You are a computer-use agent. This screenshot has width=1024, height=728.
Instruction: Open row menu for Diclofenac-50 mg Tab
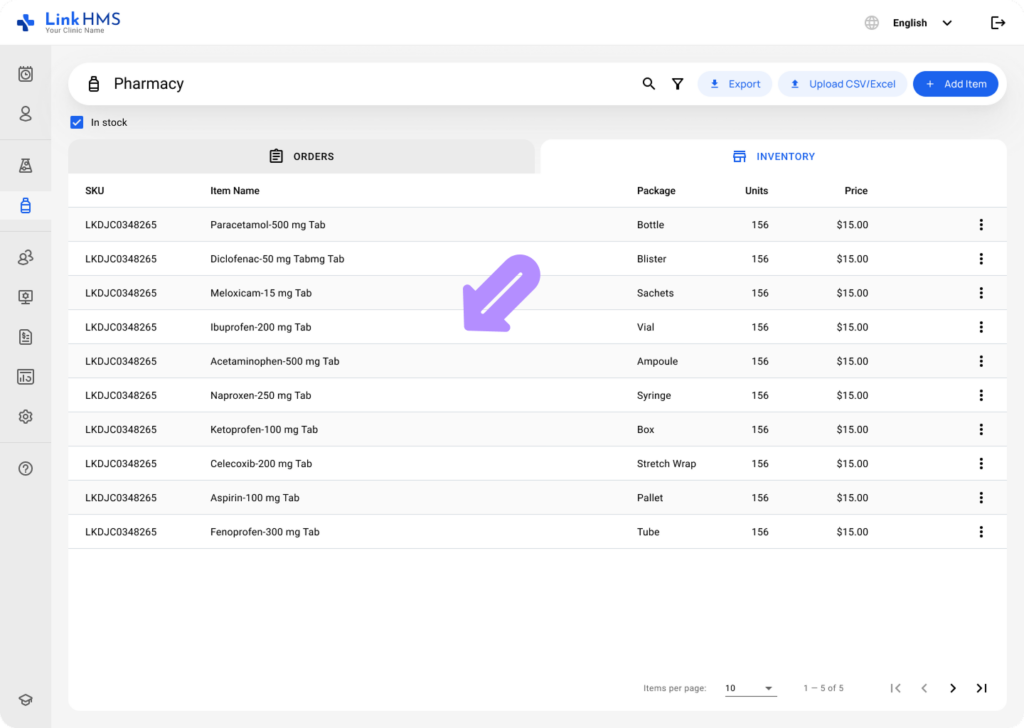981,259
